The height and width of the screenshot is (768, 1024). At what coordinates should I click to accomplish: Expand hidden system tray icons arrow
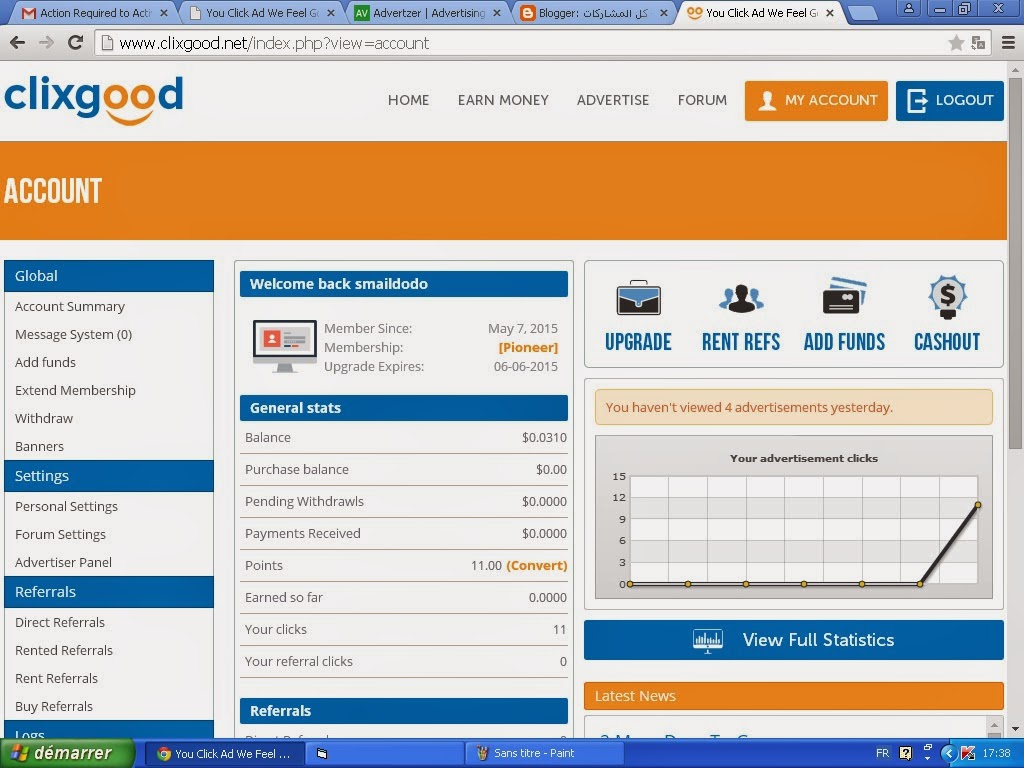950,754
